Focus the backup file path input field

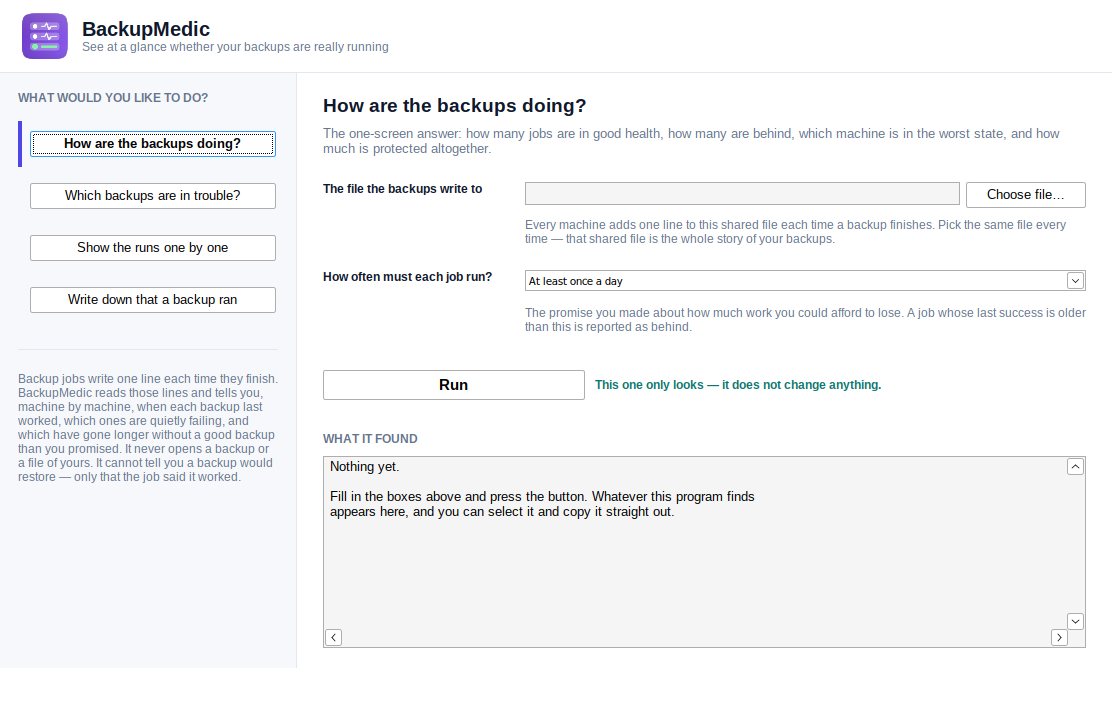(x=742, y=194)
